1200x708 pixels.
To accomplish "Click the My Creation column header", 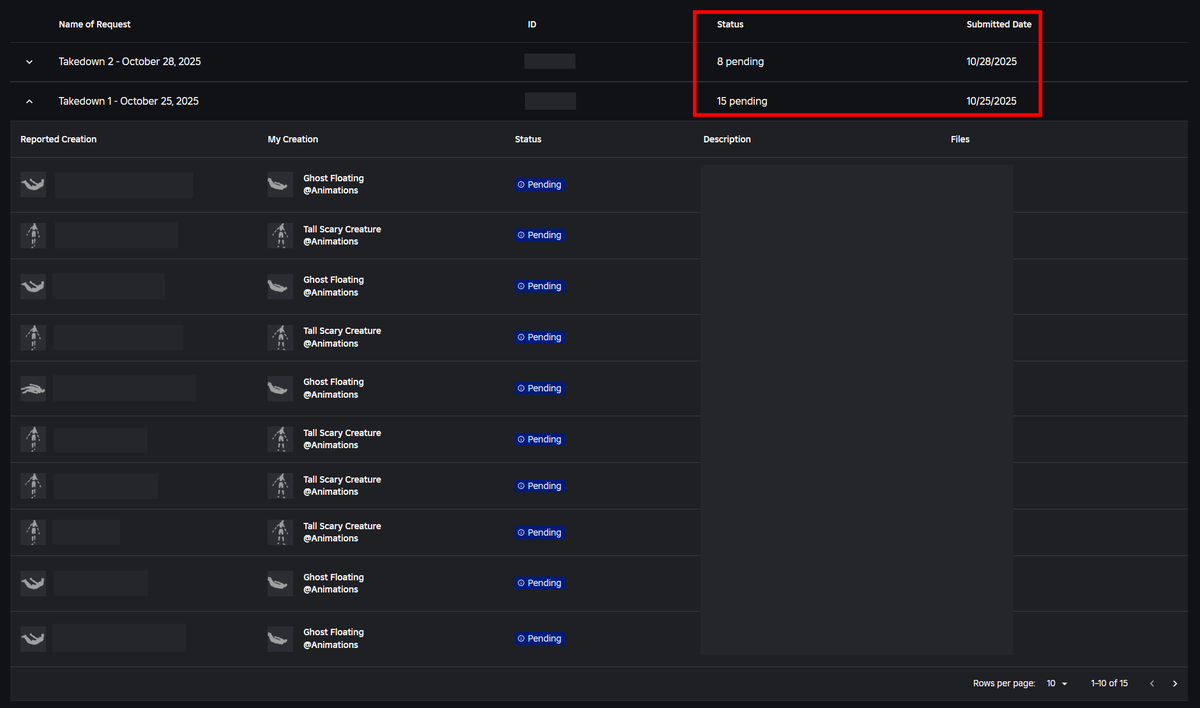I will [293, 139].
